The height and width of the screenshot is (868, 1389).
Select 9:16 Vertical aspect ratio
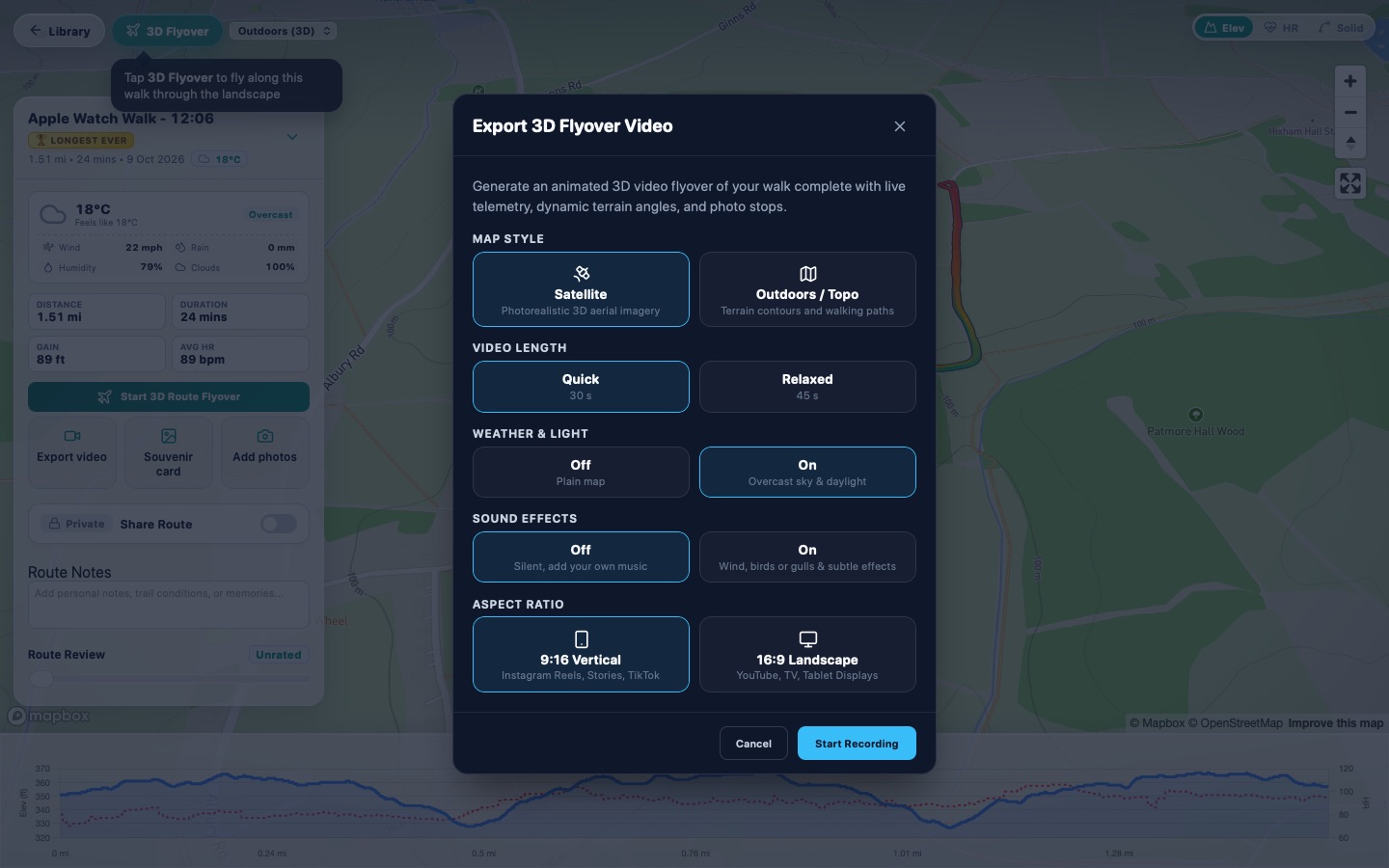[x=581, y=655]
